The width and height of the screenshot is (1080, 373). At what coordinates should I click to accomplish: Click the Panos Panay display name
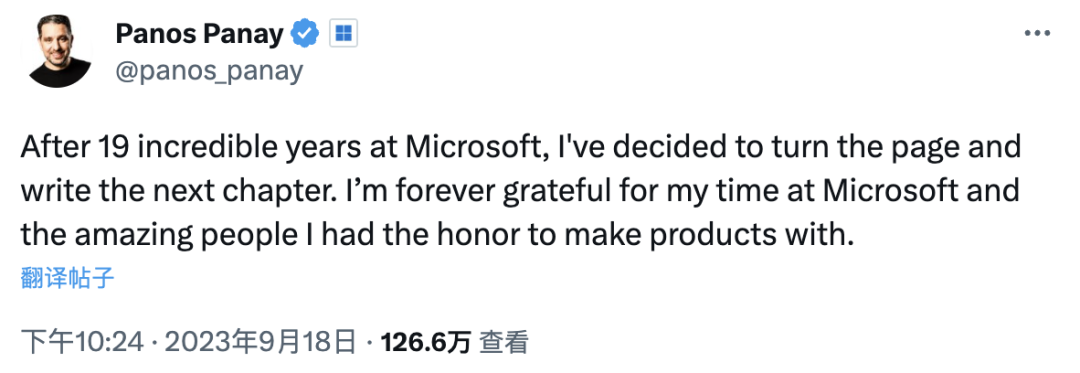pyautogui.click(x=200, y=33)
